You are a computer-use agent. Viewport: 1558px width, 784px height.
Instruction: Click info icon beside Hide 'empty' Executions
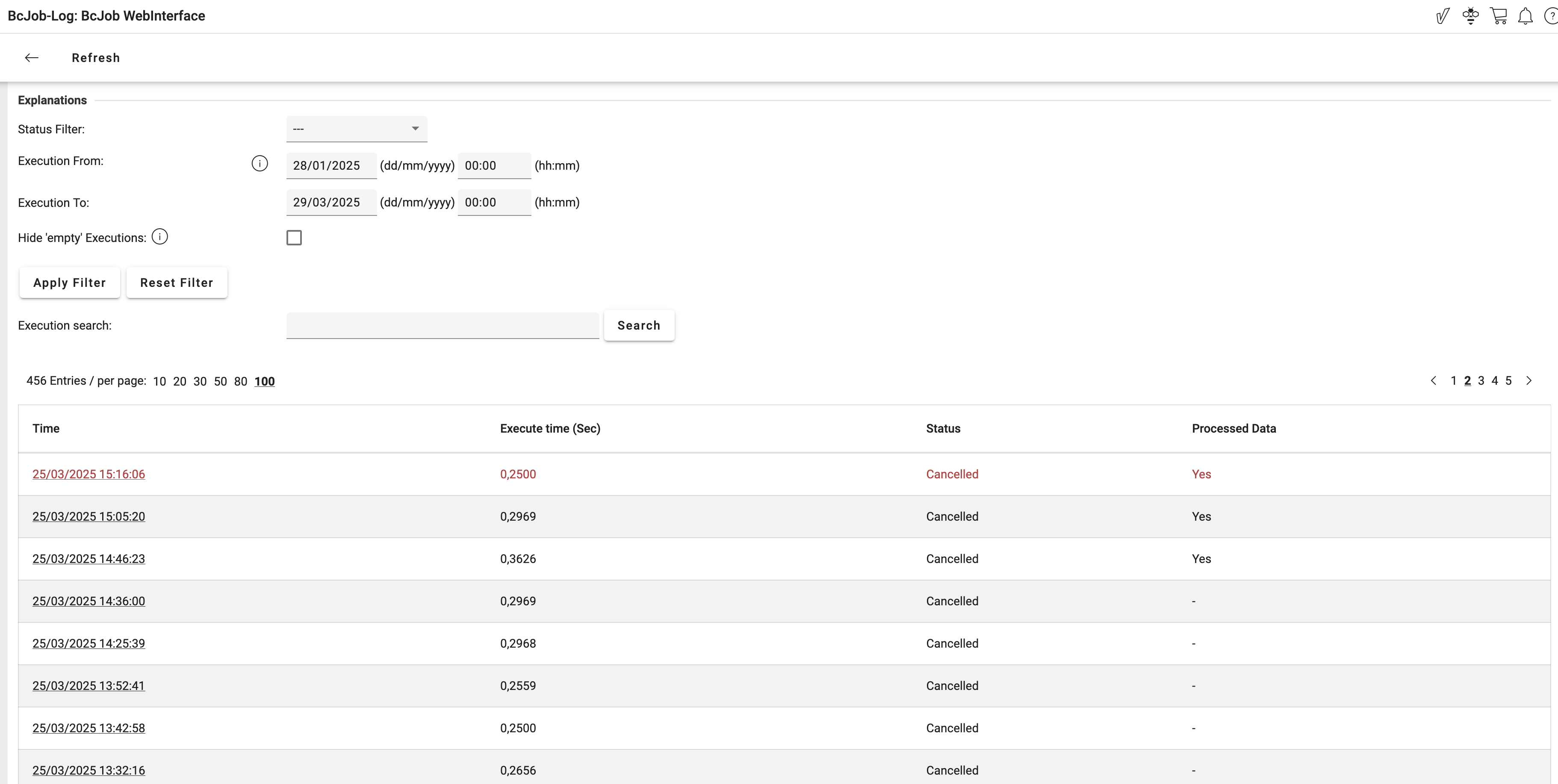(x=159, y=236)
